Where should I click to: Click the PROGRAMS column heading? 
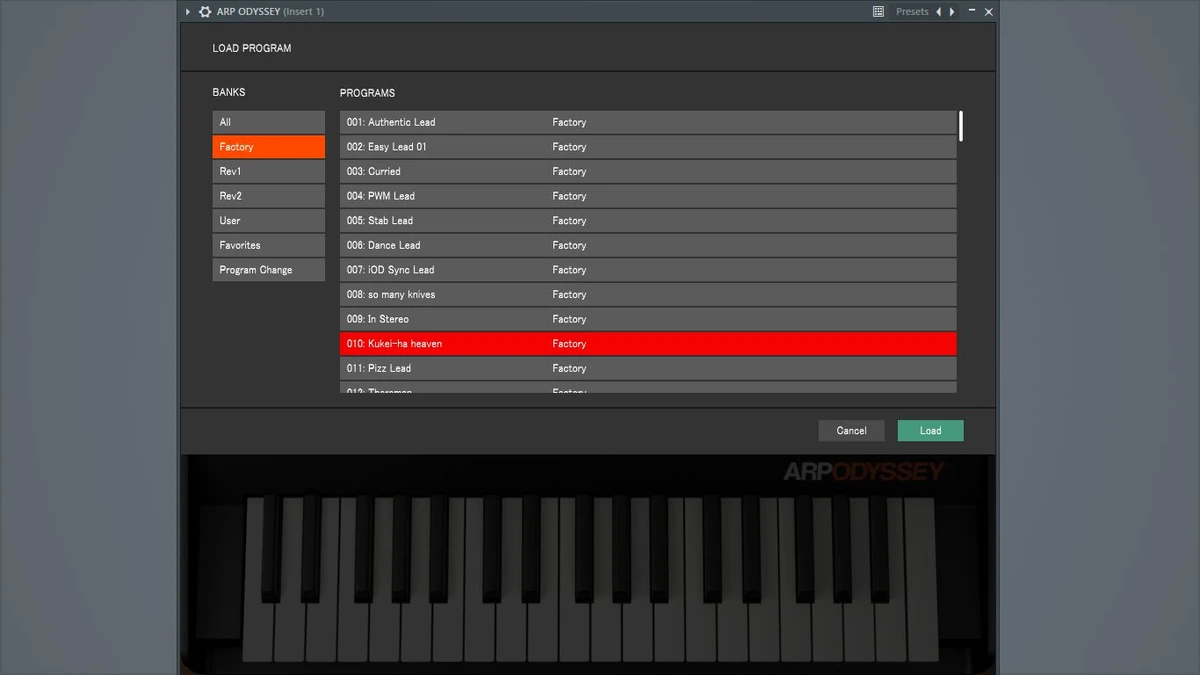[x=367, y=93]
